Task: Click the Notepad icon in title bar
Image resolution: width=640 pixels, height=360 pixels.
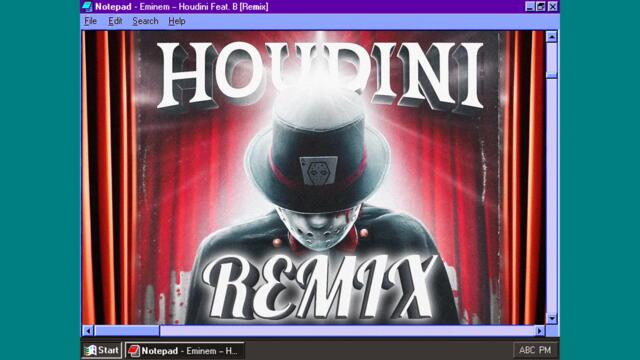Action: tap(87, 7)
